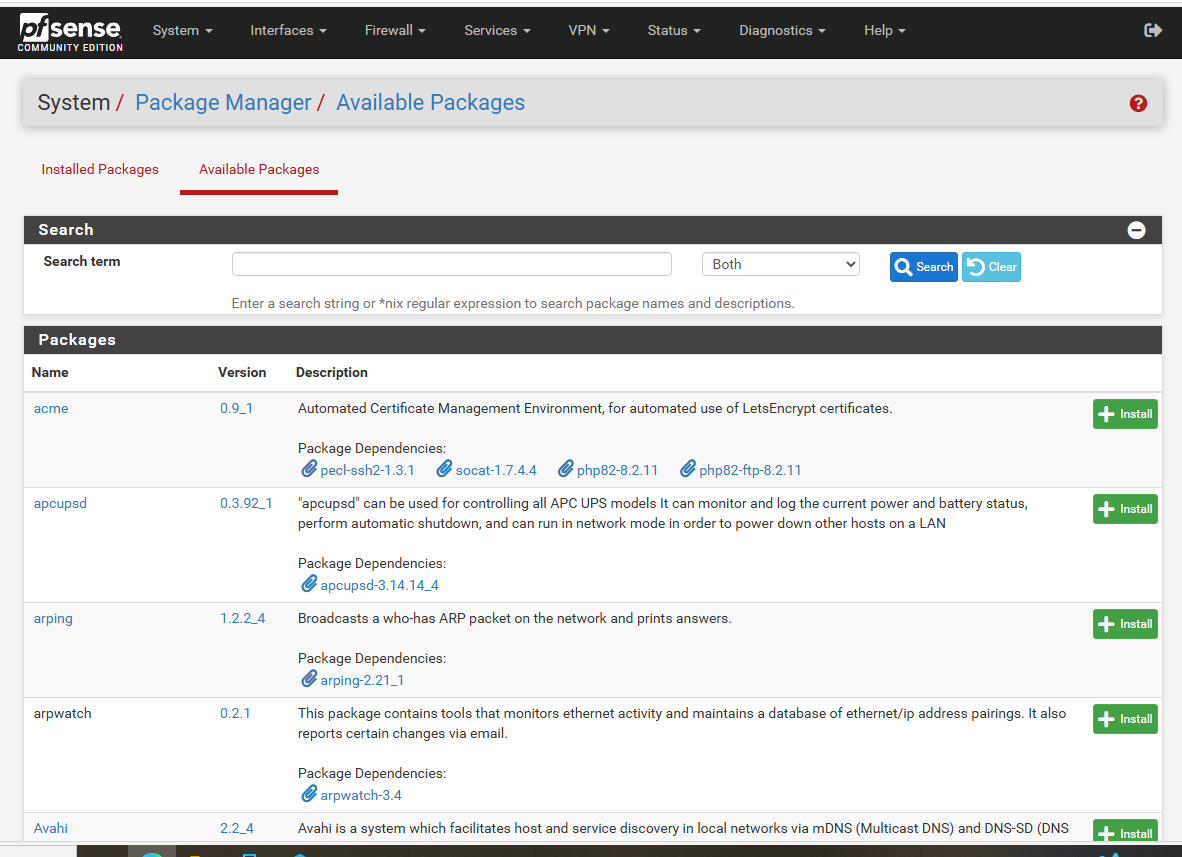
Task: Install the Avahi package
Action: coord(1125,831)
